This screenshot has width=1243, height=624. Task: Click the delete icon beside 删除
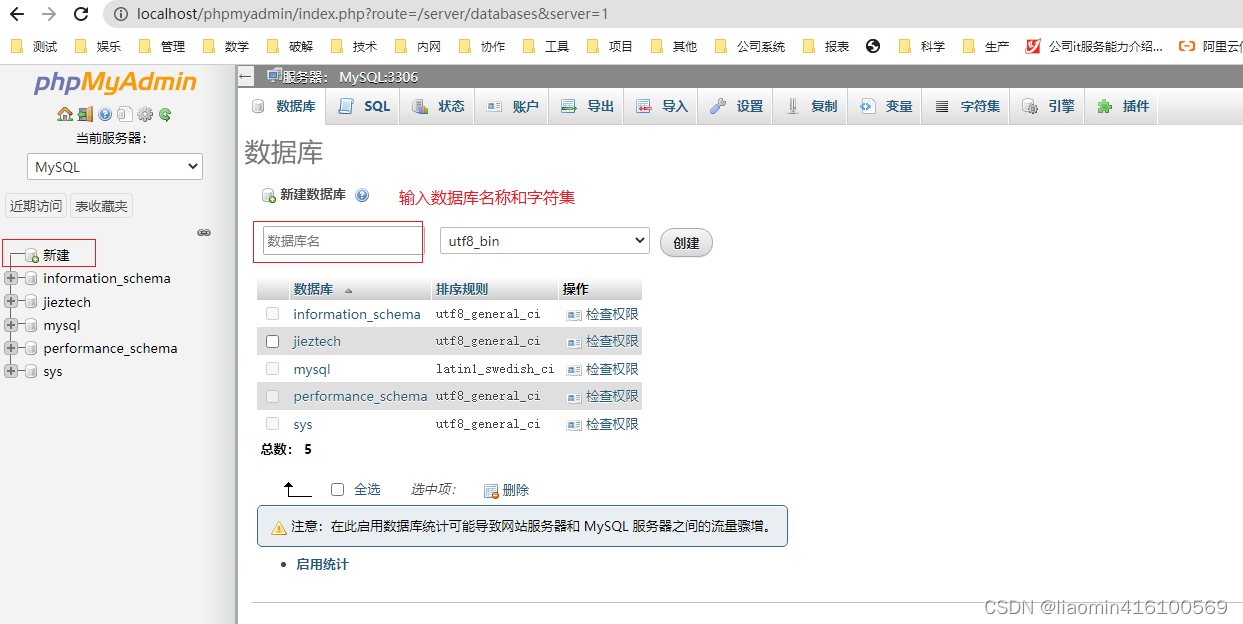pyautogui.click(x=491, y=490)
